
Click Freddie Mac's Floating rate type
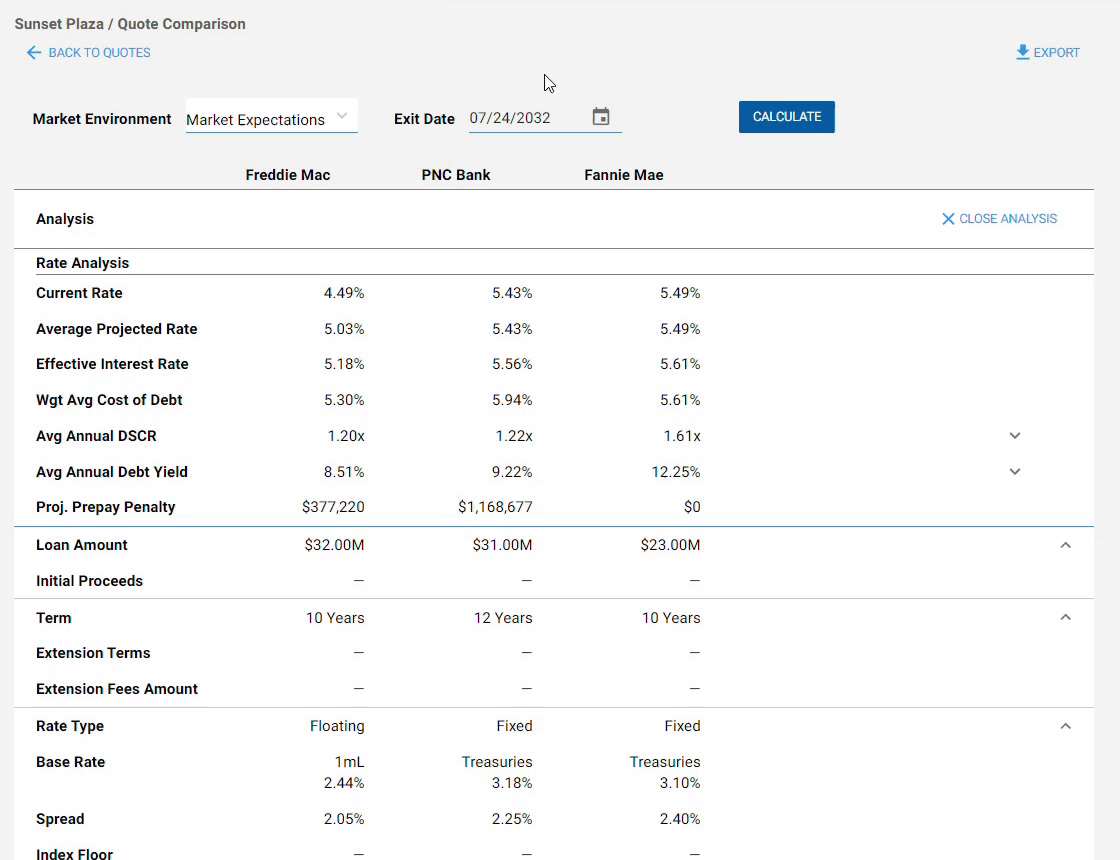(337, 726)
